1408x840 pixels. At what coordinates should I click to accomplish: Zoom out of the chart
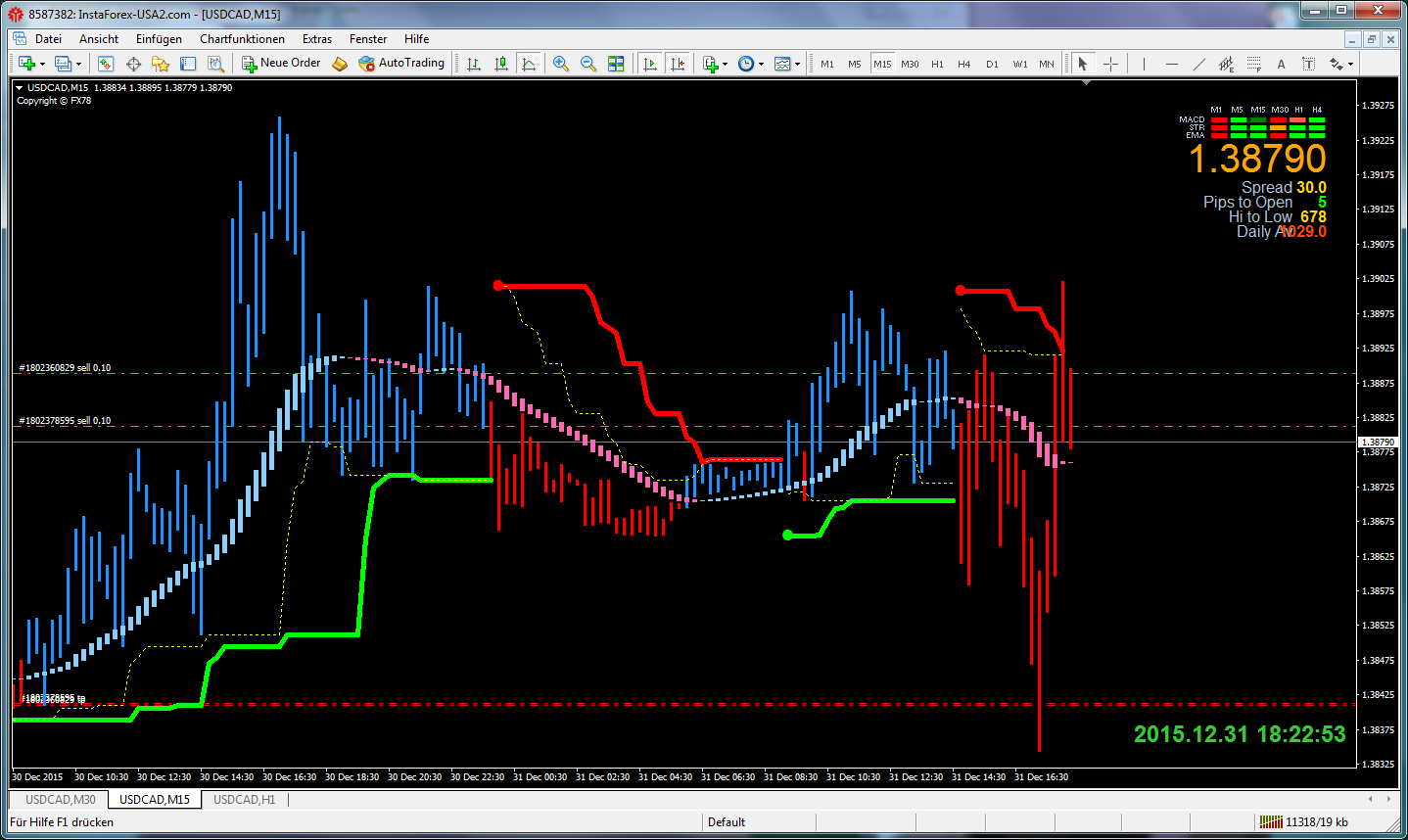(588, 64)
